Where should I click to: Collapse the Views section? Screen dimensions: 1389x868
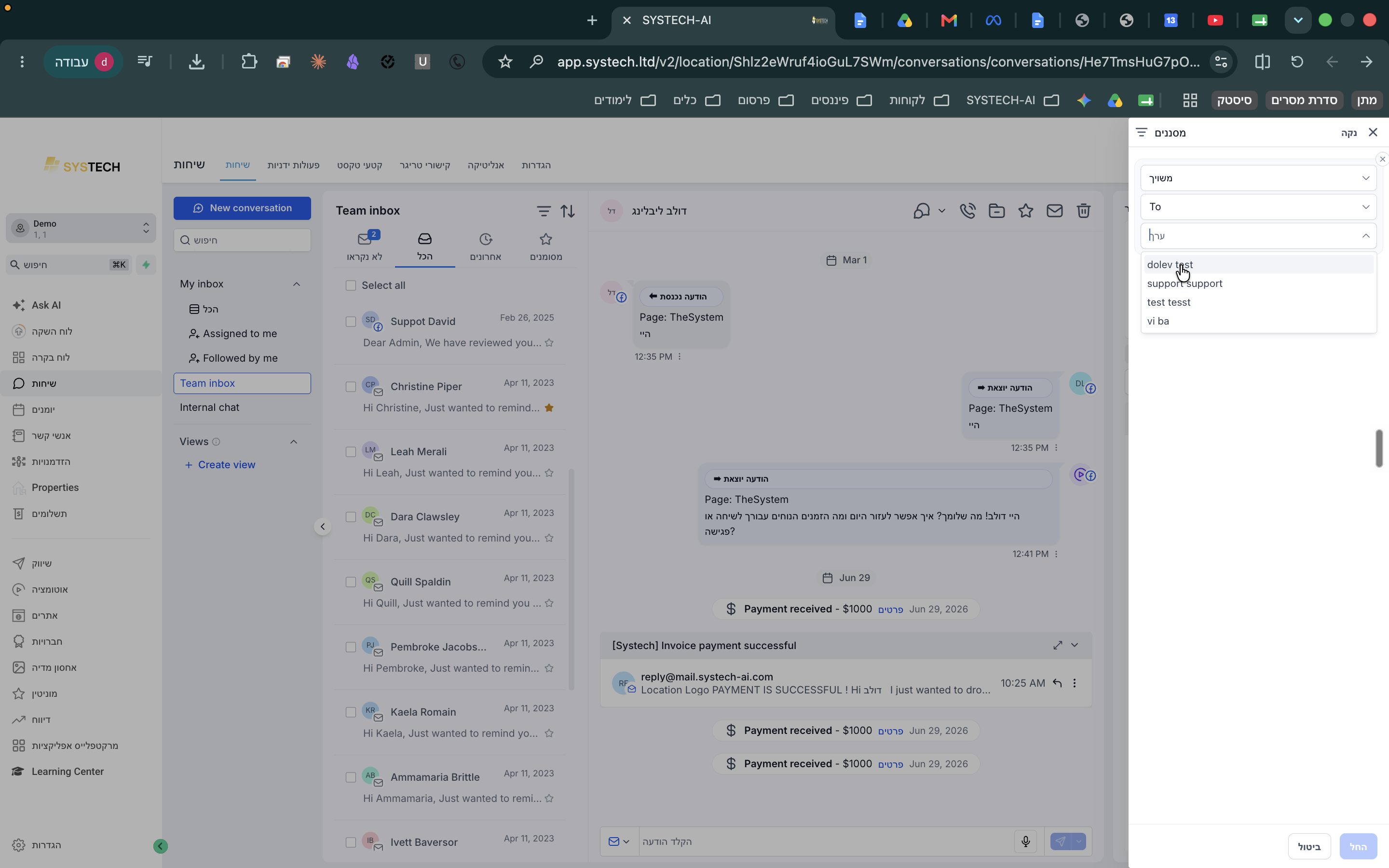point(293,441)
